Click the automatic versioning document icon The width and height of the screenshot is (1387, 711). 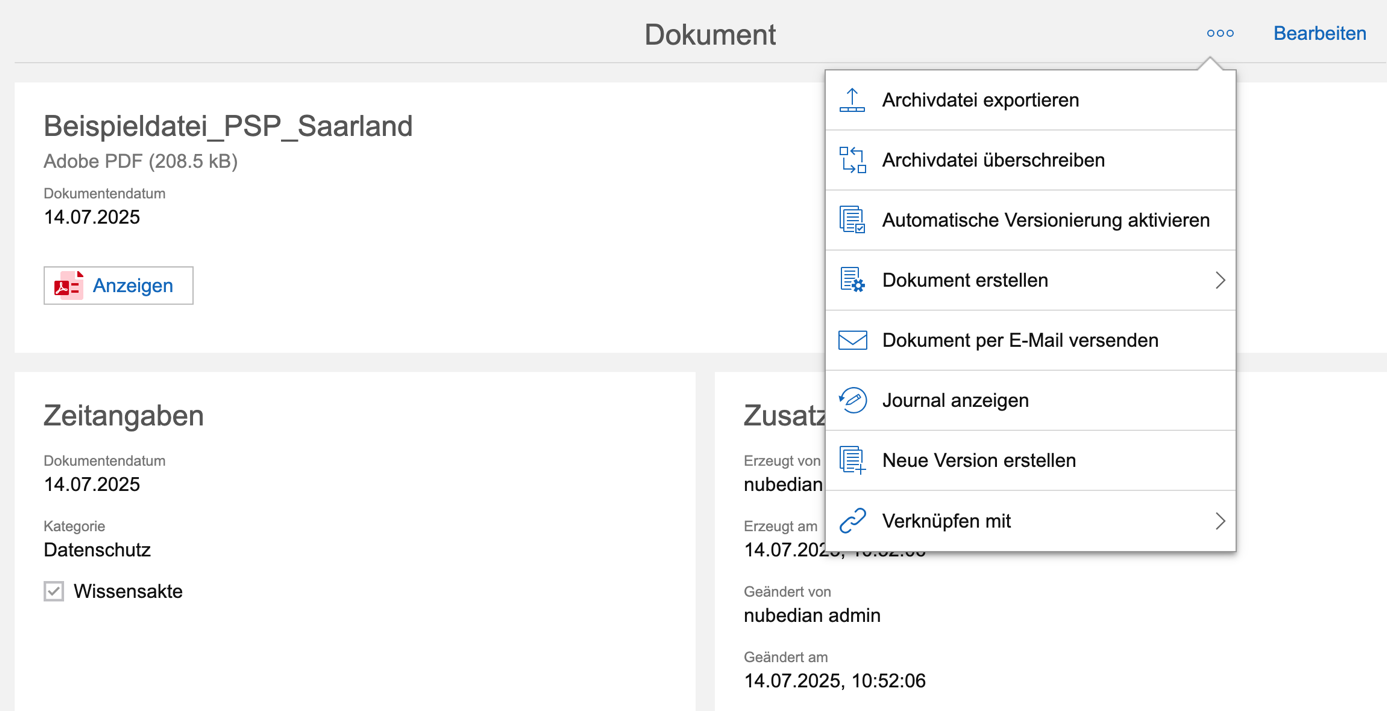pos(852,220)
